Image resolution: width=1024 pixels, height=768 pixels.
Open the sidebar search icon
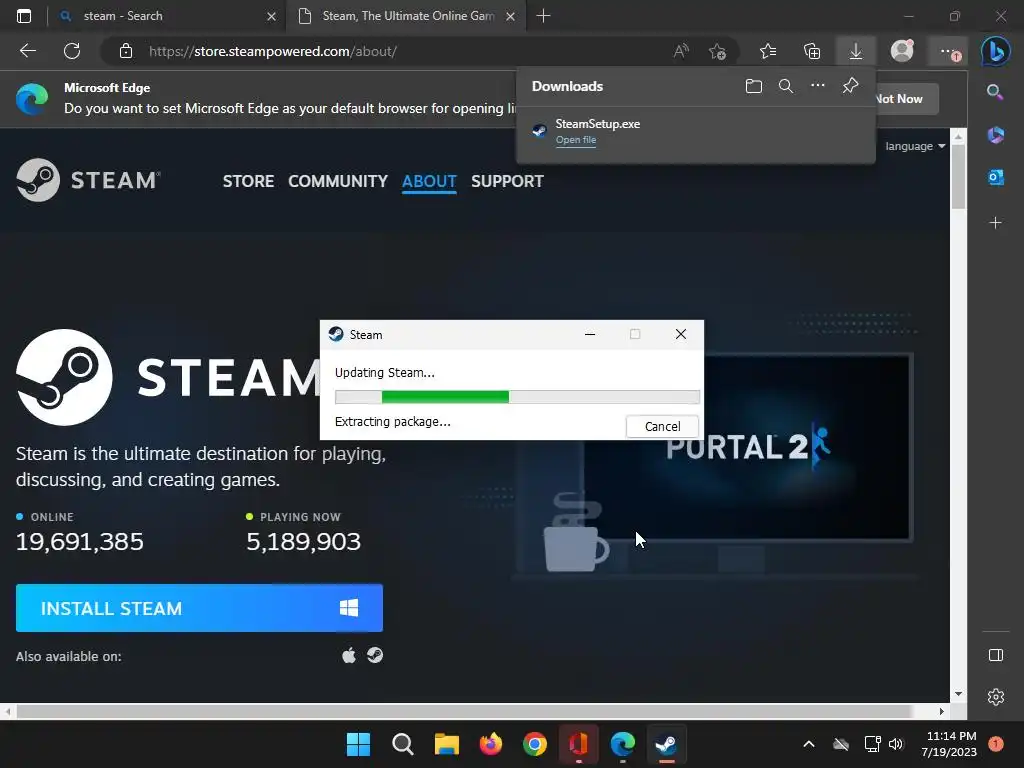[x=995, y=92]
